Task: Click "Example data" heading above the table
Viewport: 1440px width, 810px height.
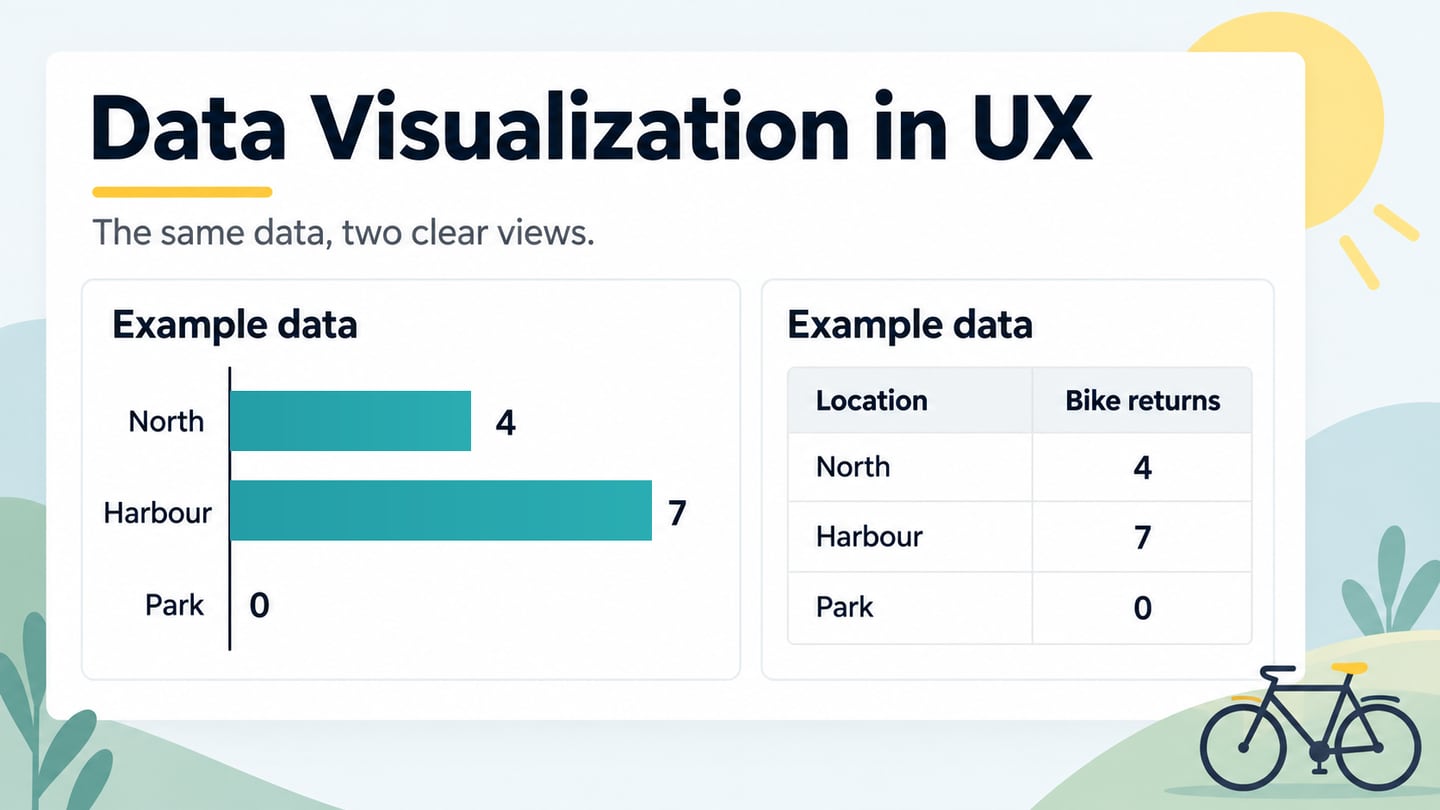Action: click(910, 325)
